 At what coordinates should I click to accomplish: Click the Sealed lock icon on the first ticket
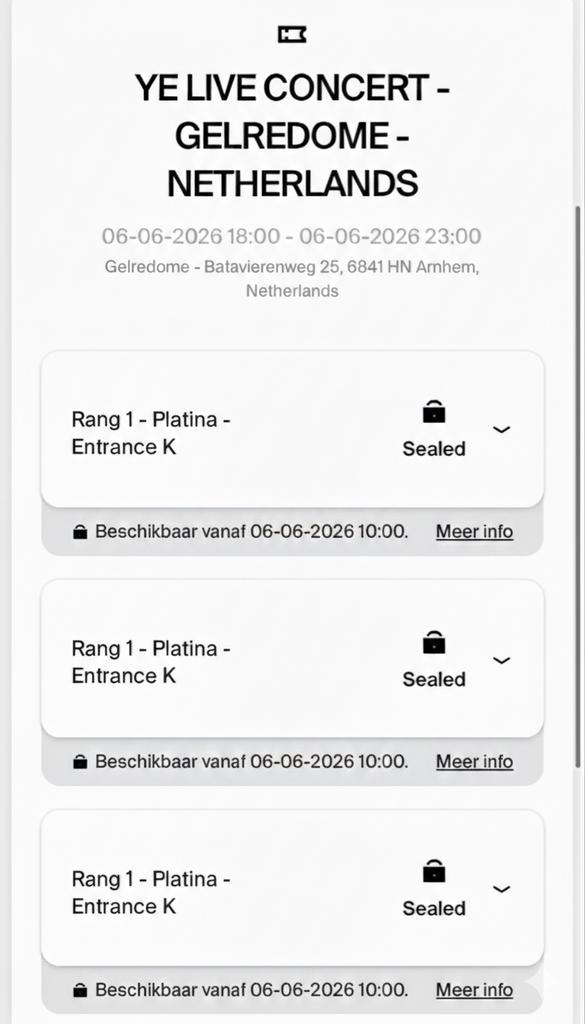point(433,411)
